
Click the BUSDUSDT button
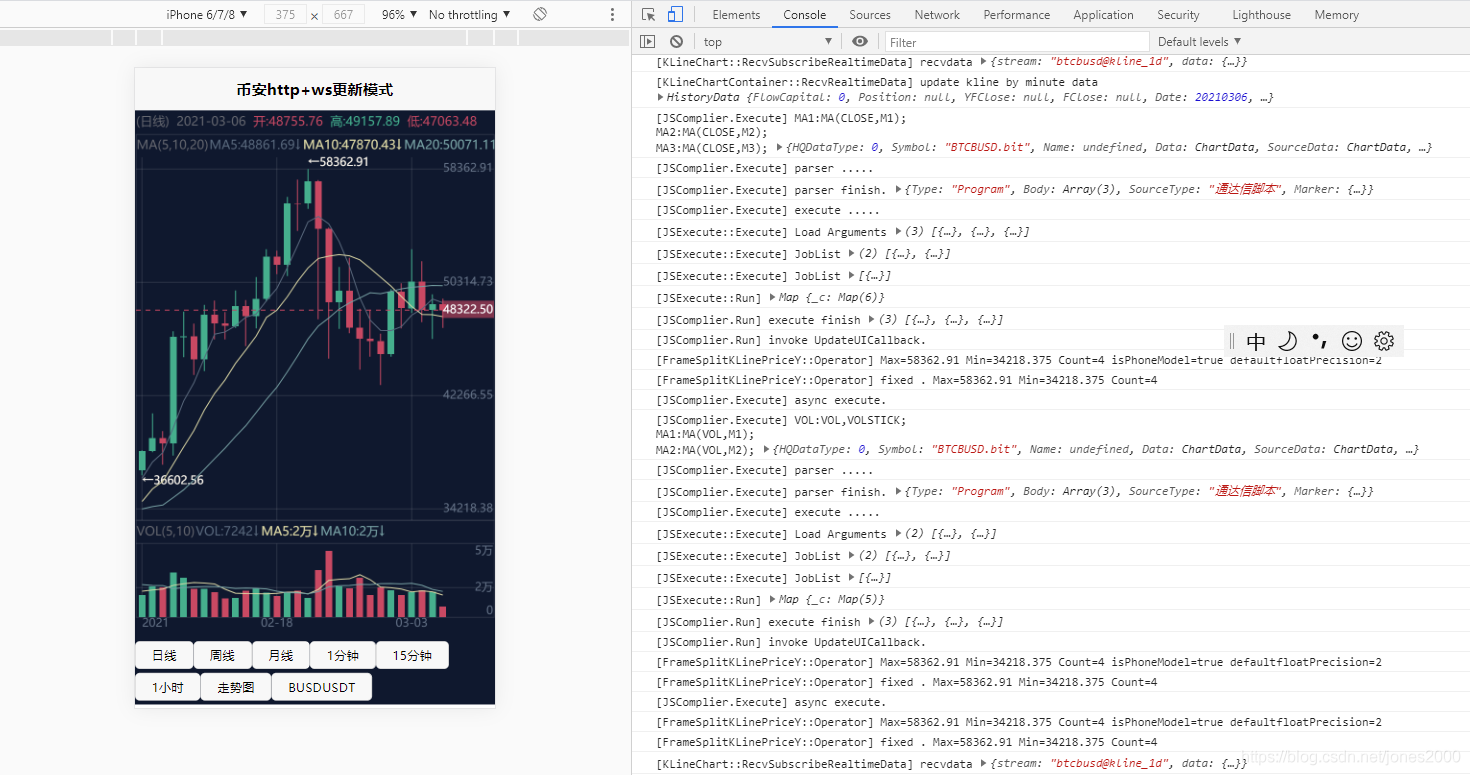322,687
